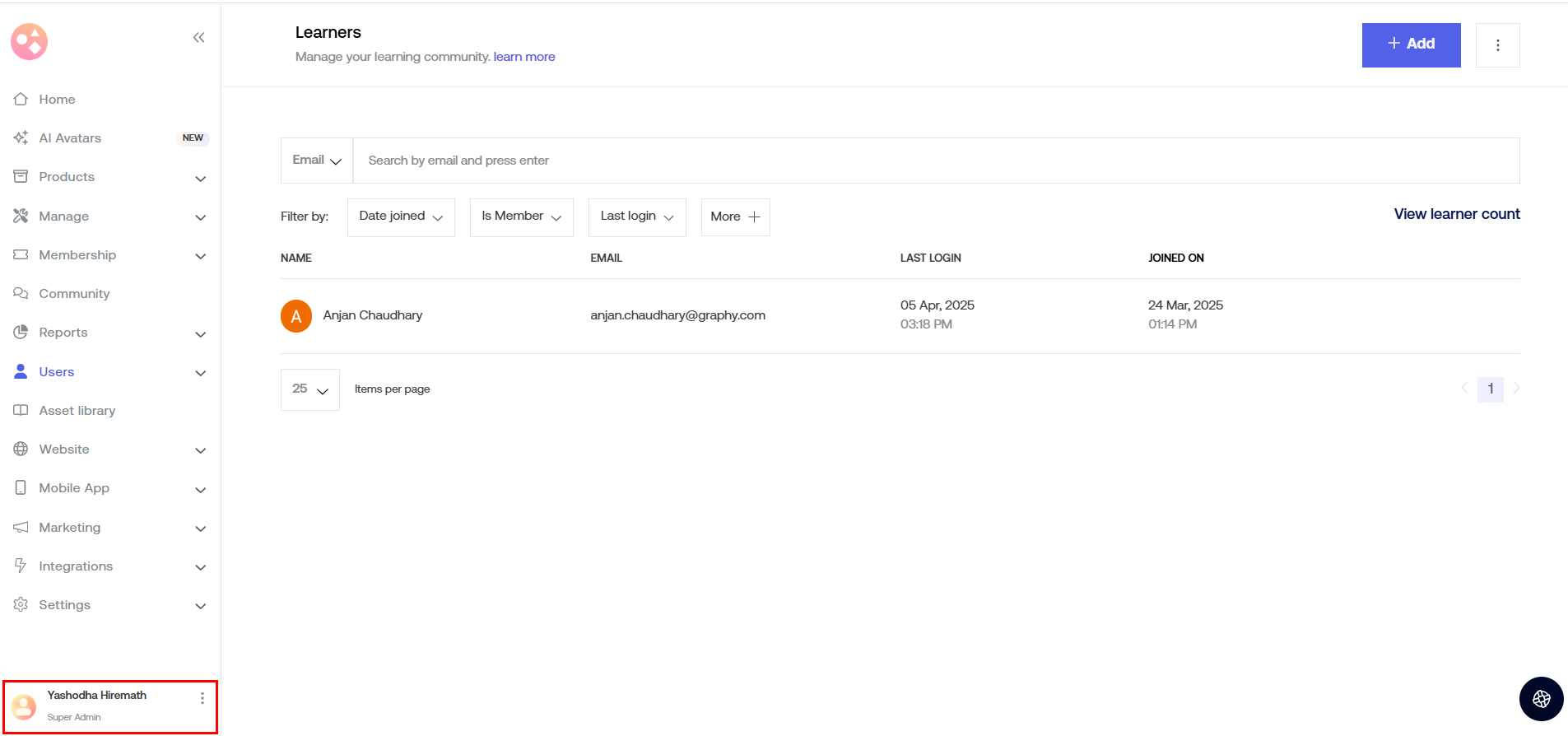Open the Date joined filter dropdown
The height and width of the screenshot is (736, 1568).
pyautogui.click(x=401, y=217)
